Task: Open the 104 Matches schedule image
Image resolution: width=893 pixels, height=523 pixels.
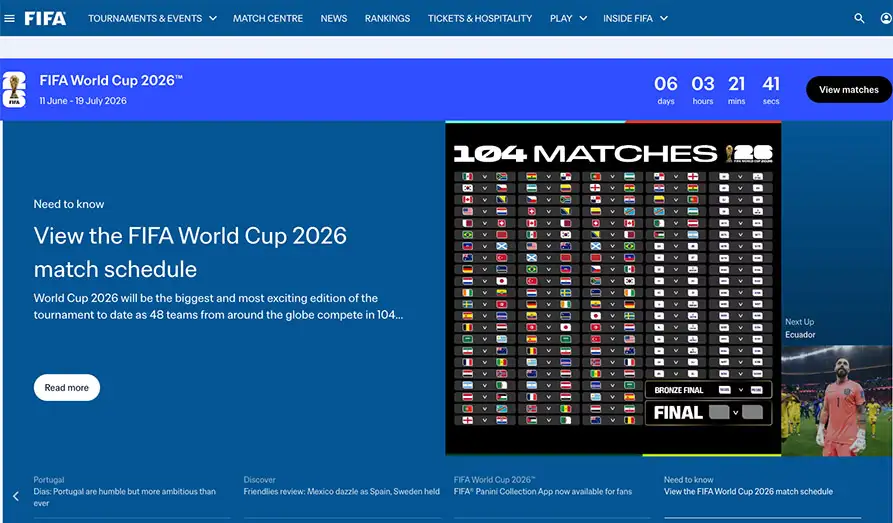Action: tap(613, 288)
